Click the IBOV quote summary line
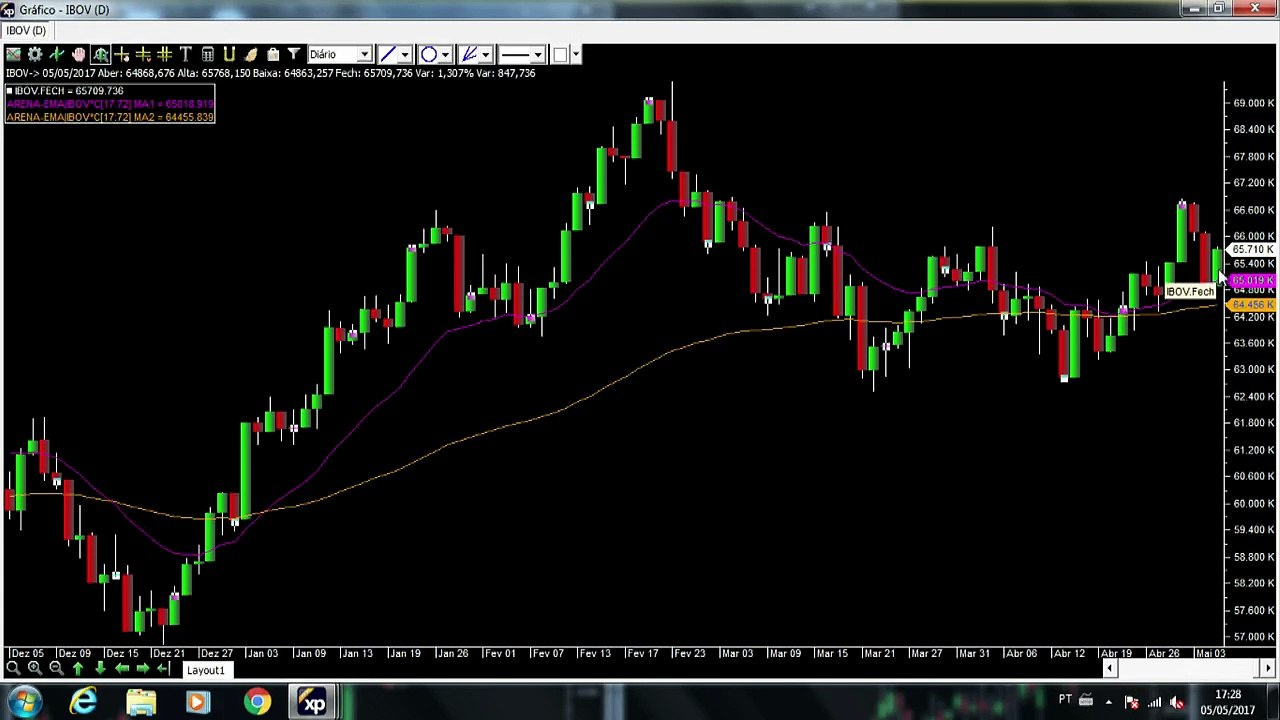 pyautogui.click(x=271, y=73)
